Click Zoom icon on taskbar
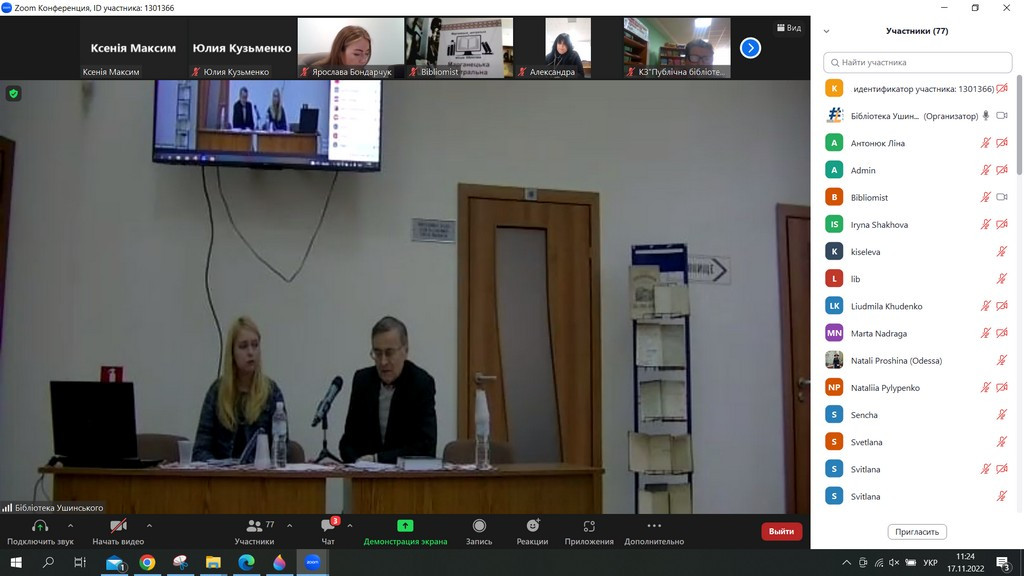The image size is (1024, 576). click(312, 562)
